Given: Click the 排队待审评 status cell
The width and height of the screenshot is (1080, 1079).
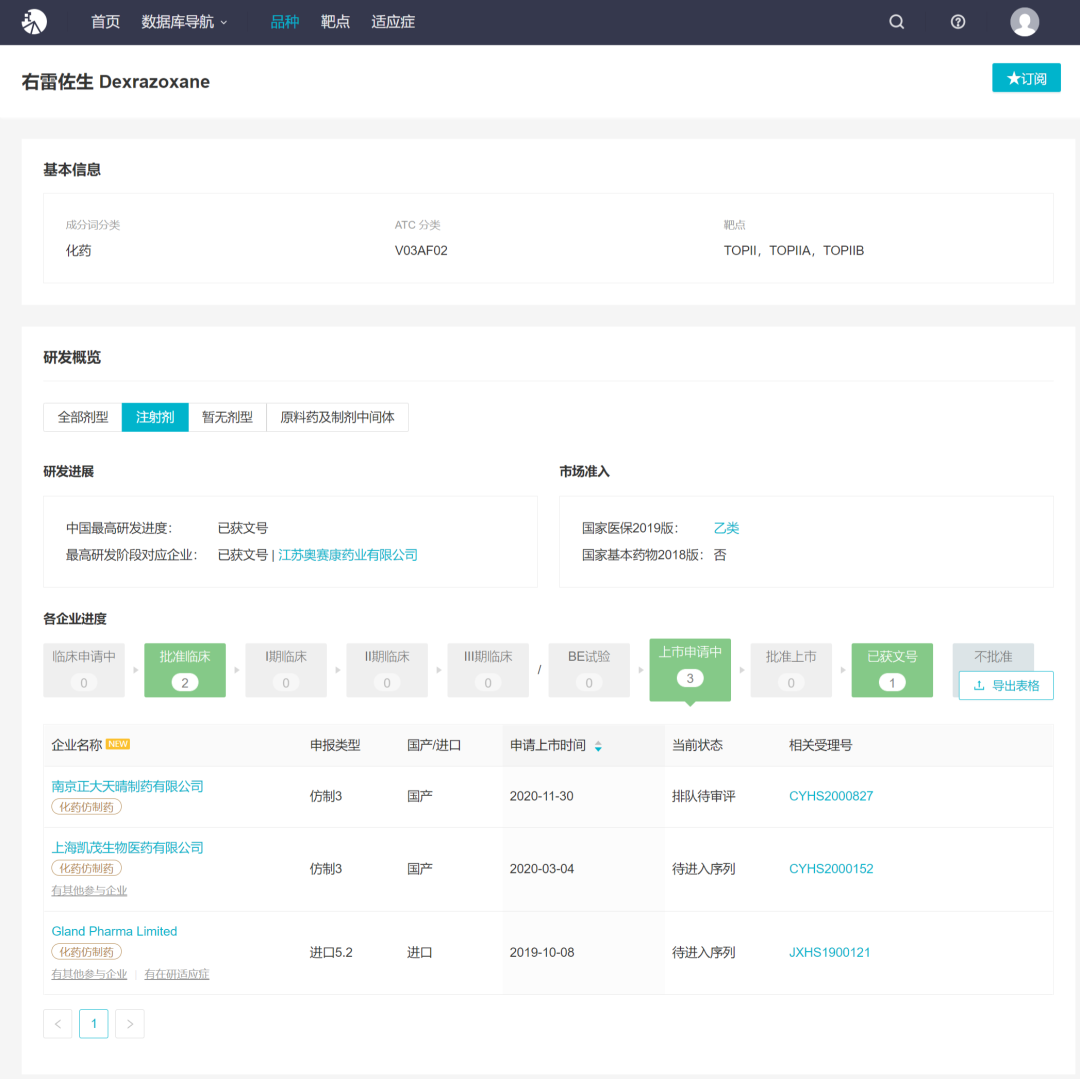Looking at the screenshot, I should tap(703, 796).
